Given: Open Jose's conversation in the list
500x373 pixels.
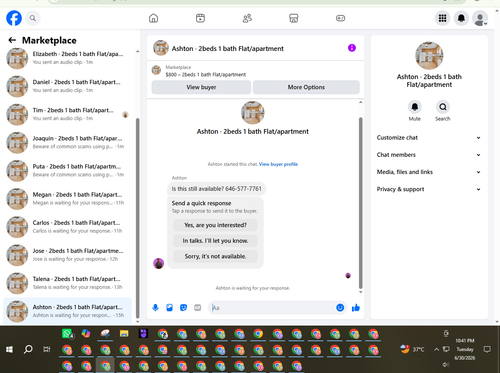Looking at the screenshot, I should click(68, 254).
